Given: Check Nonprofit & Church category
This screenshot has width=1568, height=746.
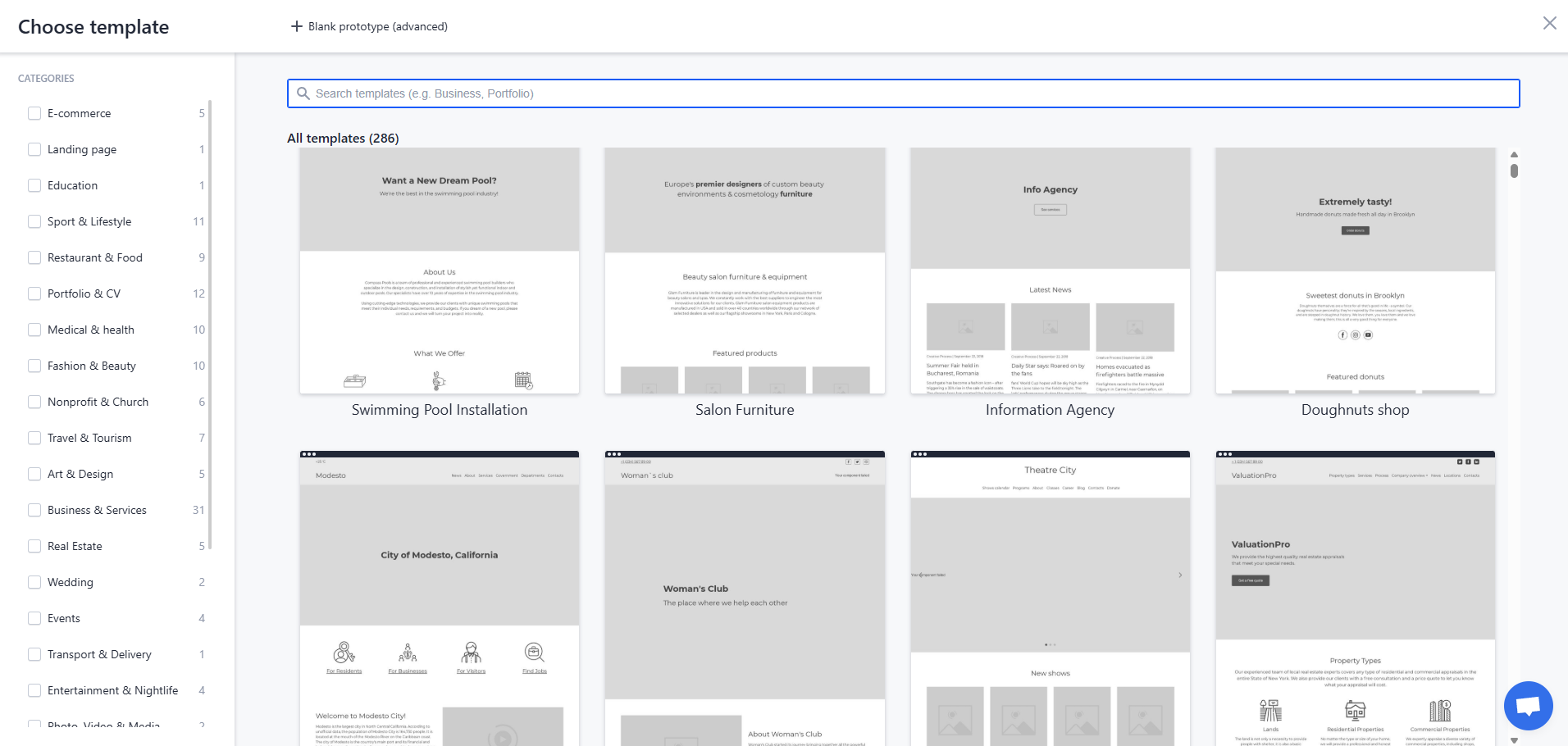Looking at the screenshot, I should 34,402.
